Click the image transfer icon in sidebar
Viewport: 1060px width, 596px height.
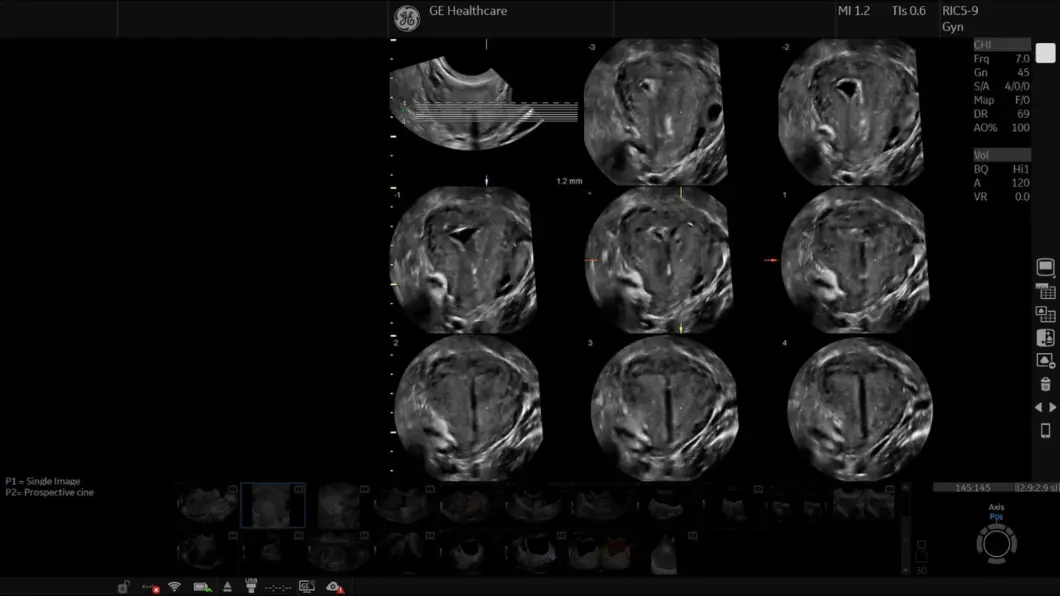click(x=1045, y=338)
